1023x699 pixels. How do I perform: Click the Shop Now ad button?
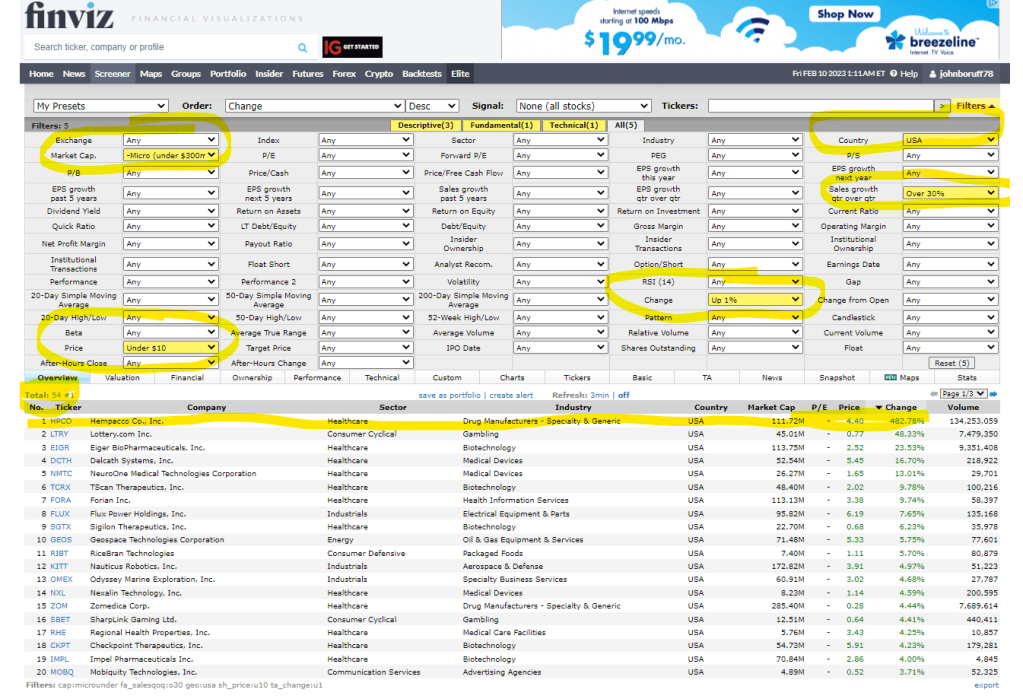tap(845, 14)
